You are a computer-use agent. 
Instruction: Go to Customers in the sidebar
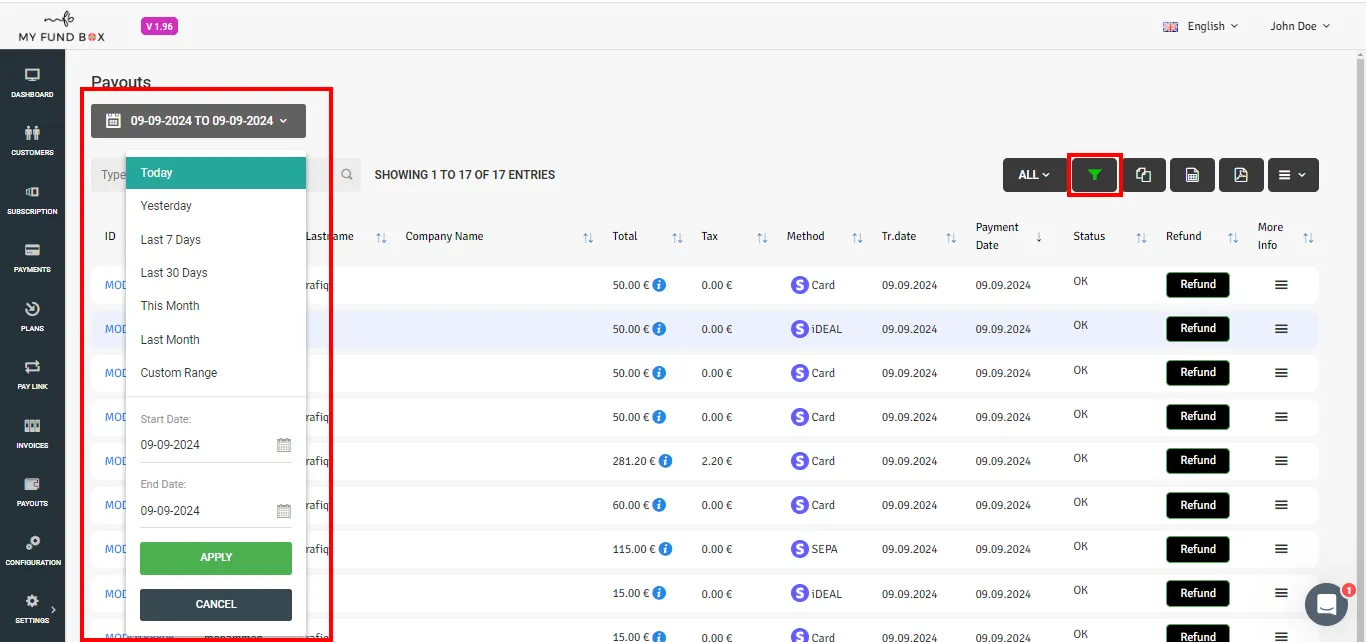(x=32, y=141)
